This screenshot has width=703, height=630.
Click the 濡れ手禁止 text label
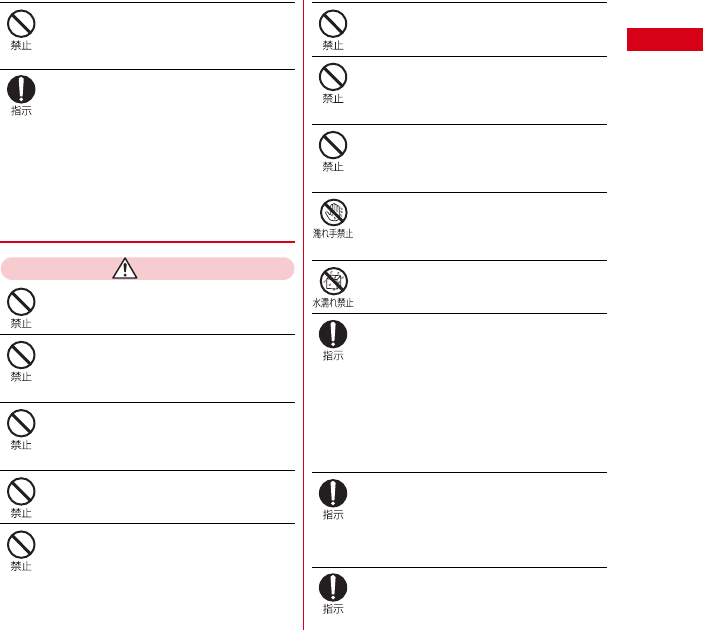pos(333,234)
